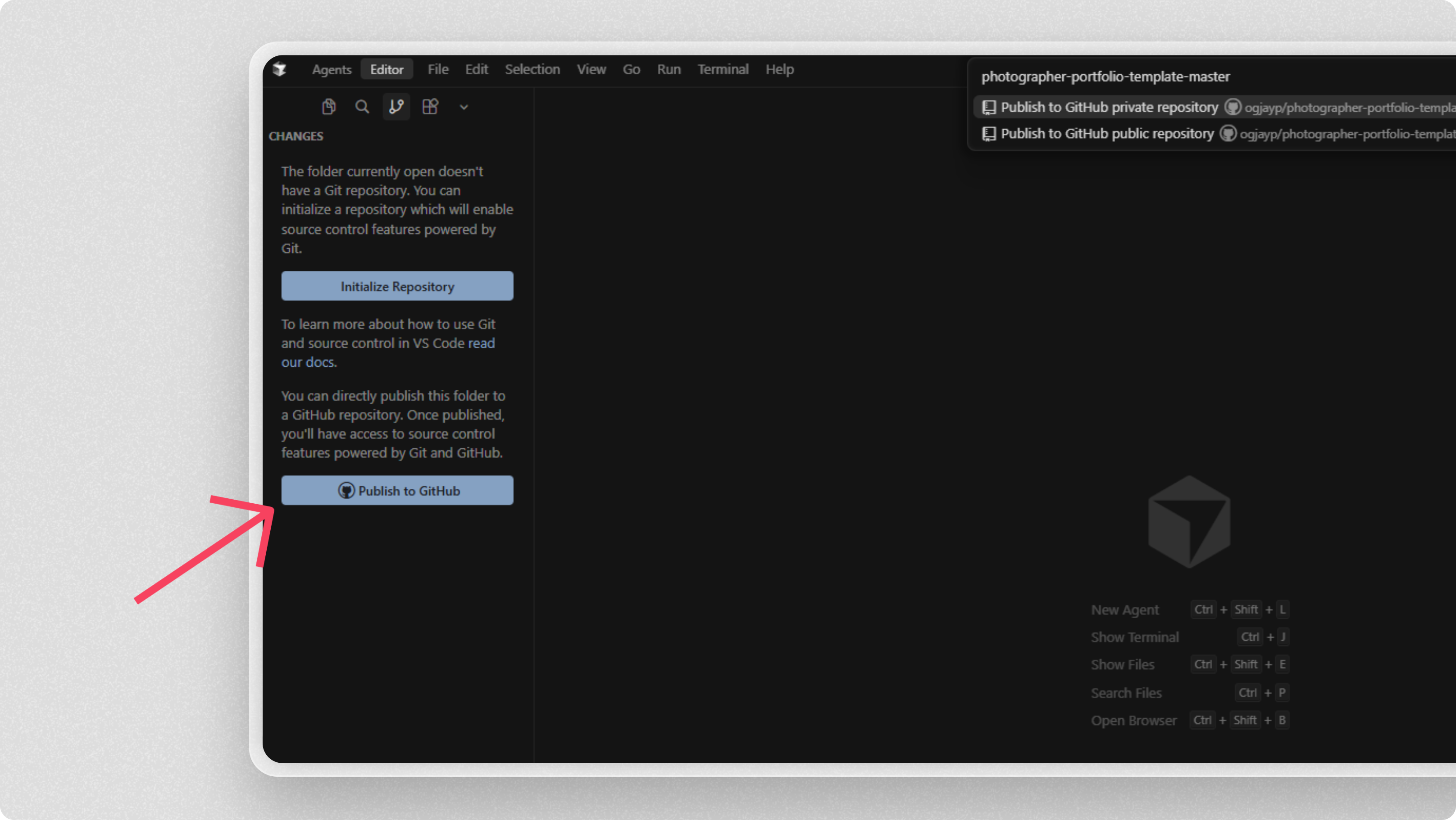Switch to the Agents tab
The width and height of the screenshot is (1456, 820).
click(332, 69)
